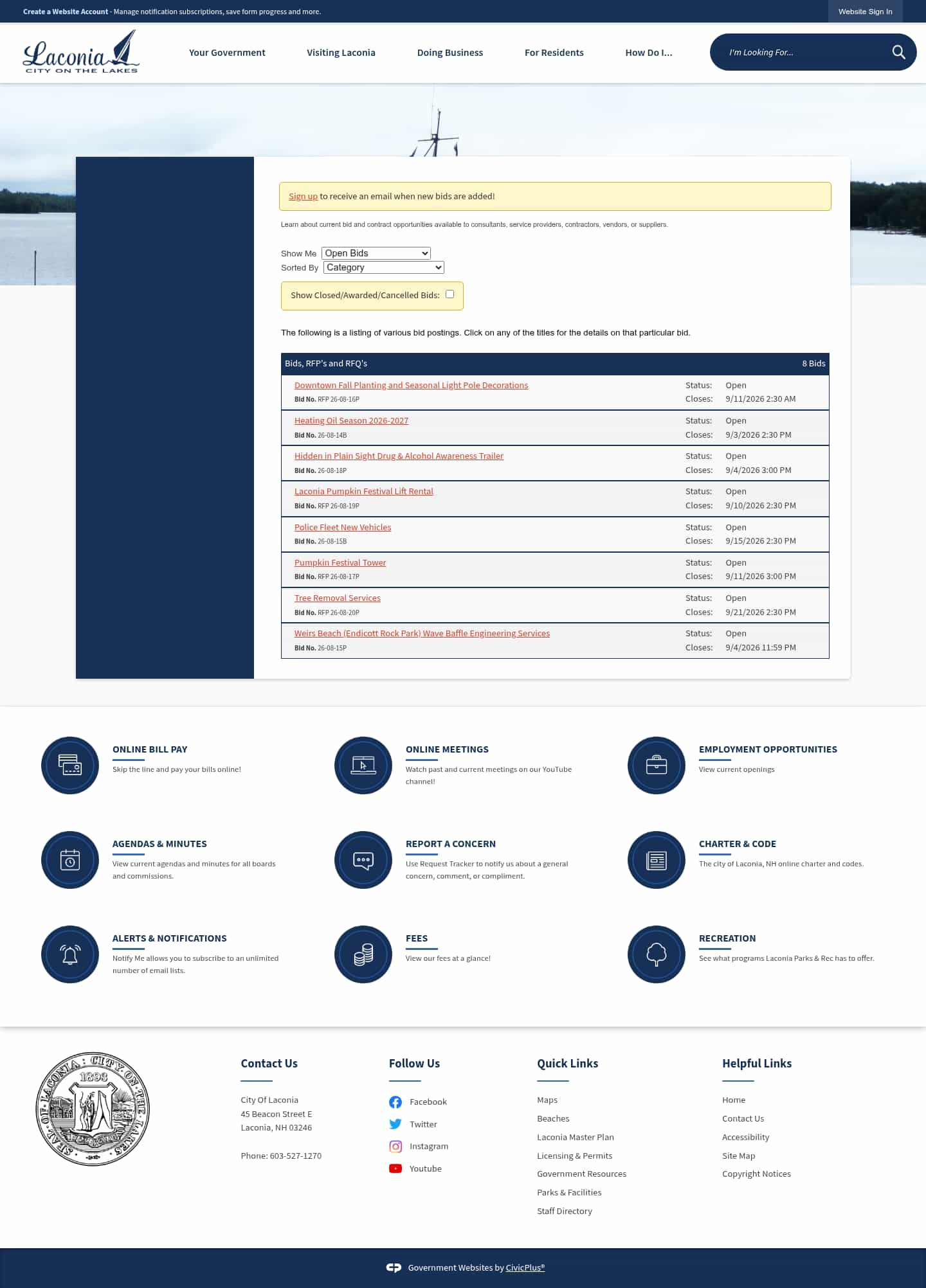Open the Employment Opportunities briefcase icon
Viewport: 926px width, 1288px height.
point(657,765)
